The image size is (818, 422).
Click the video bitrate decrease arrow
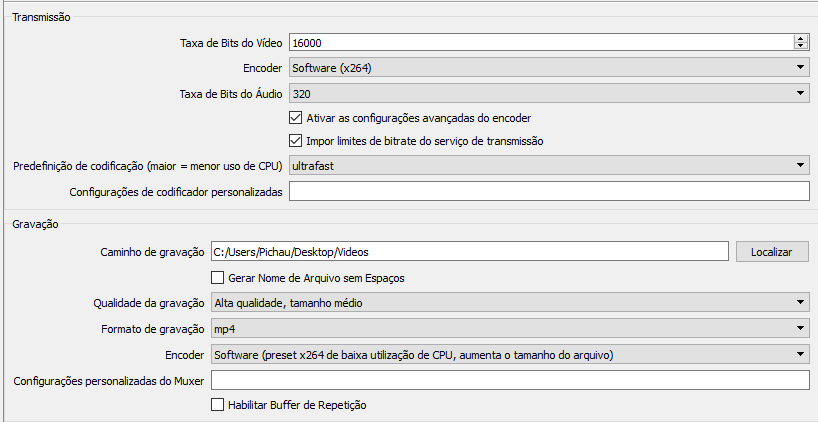800,46
